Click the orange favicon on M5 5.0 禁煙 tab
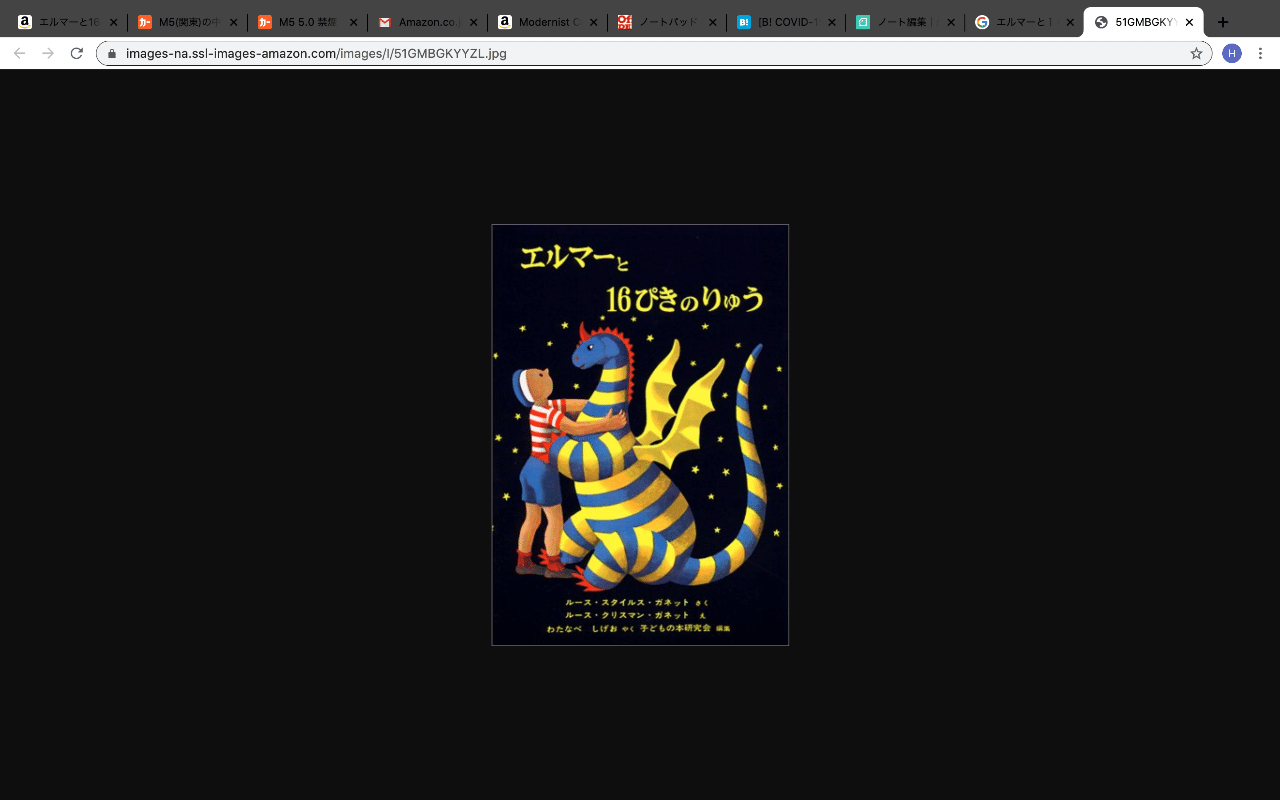This screenshot has height=800, width=1280. tap(265, 22)
